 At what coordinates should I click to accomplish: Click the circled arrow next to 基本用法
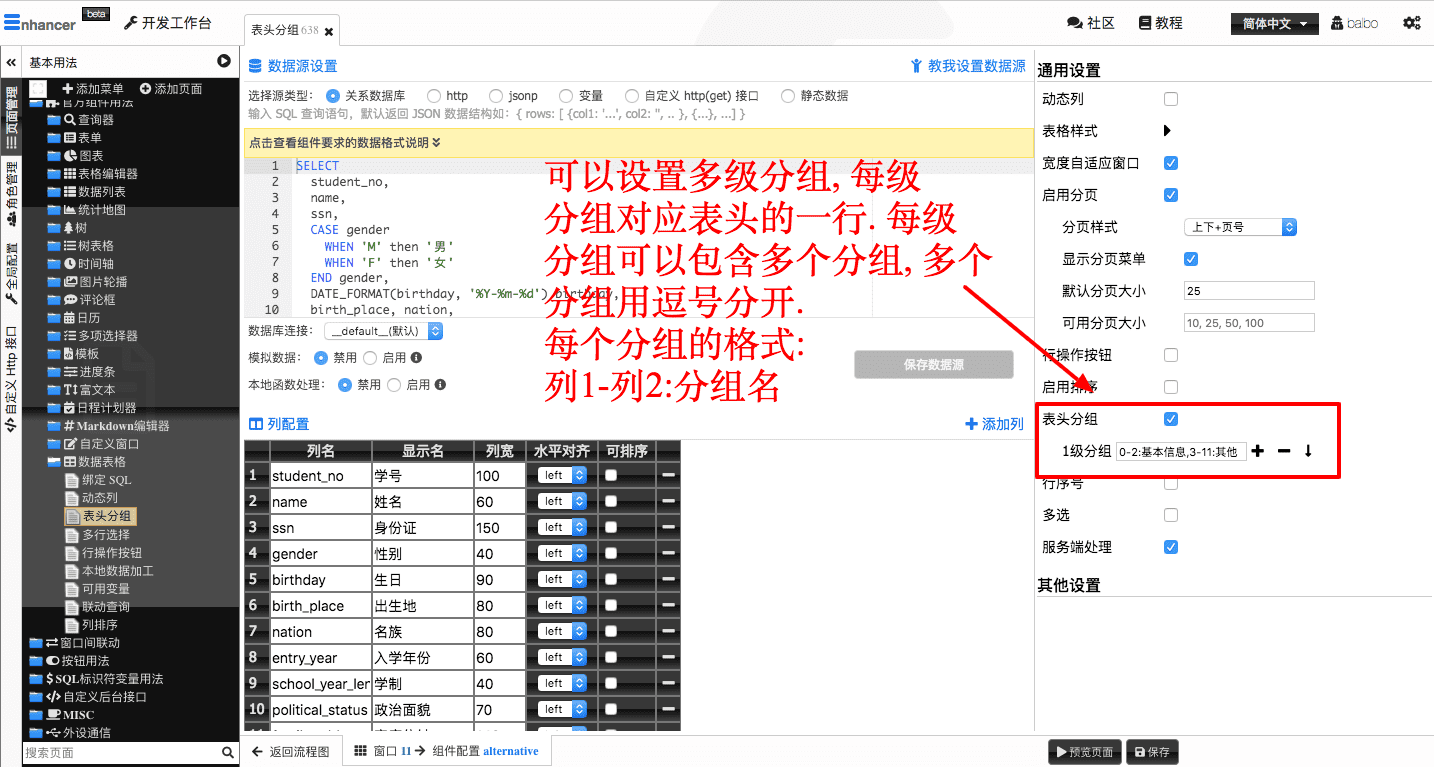click(x=224, y=62)
